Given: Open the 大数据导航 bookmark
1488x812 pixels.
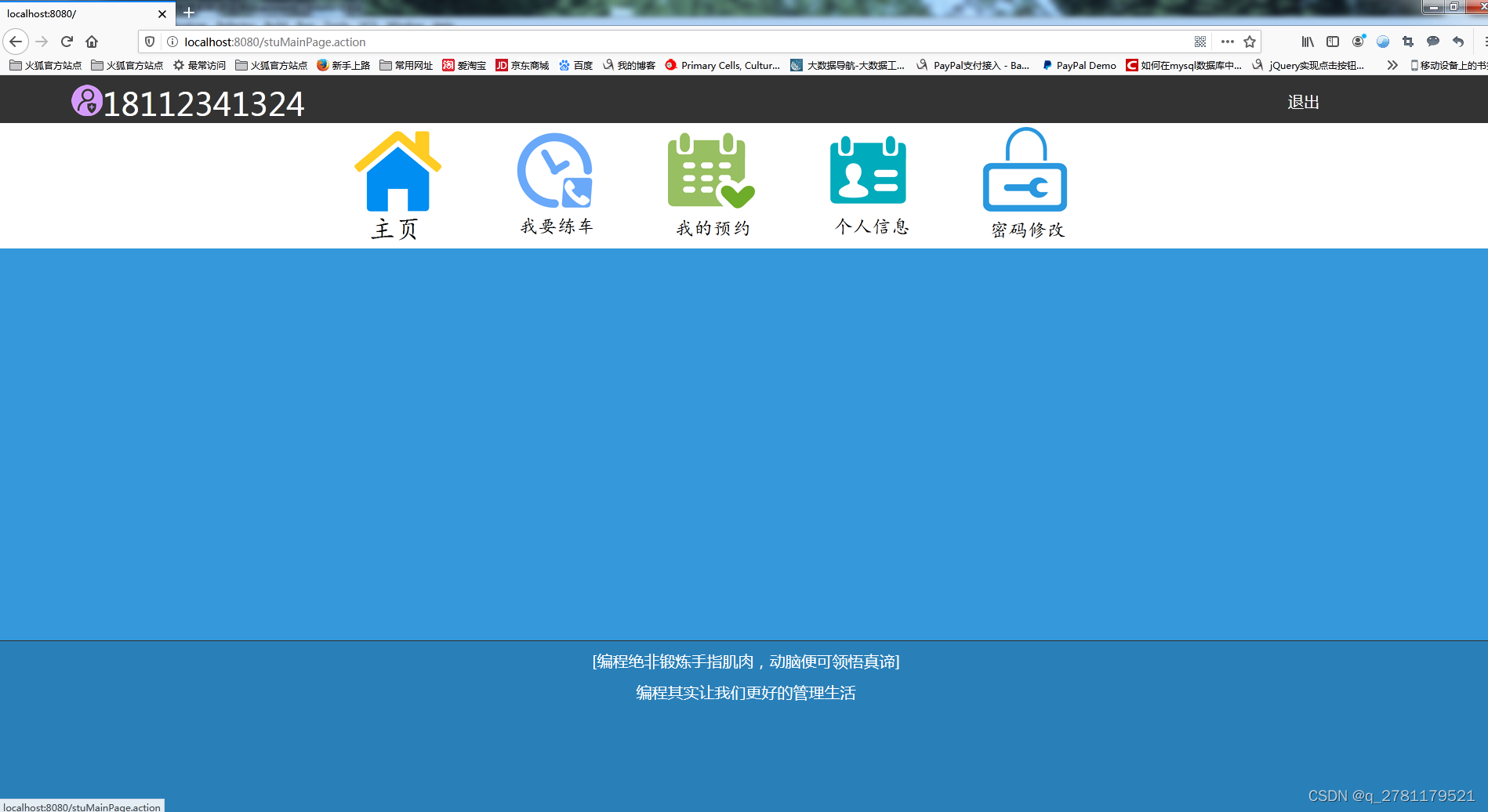Looking at the screenshot, I should pos(848,65).
